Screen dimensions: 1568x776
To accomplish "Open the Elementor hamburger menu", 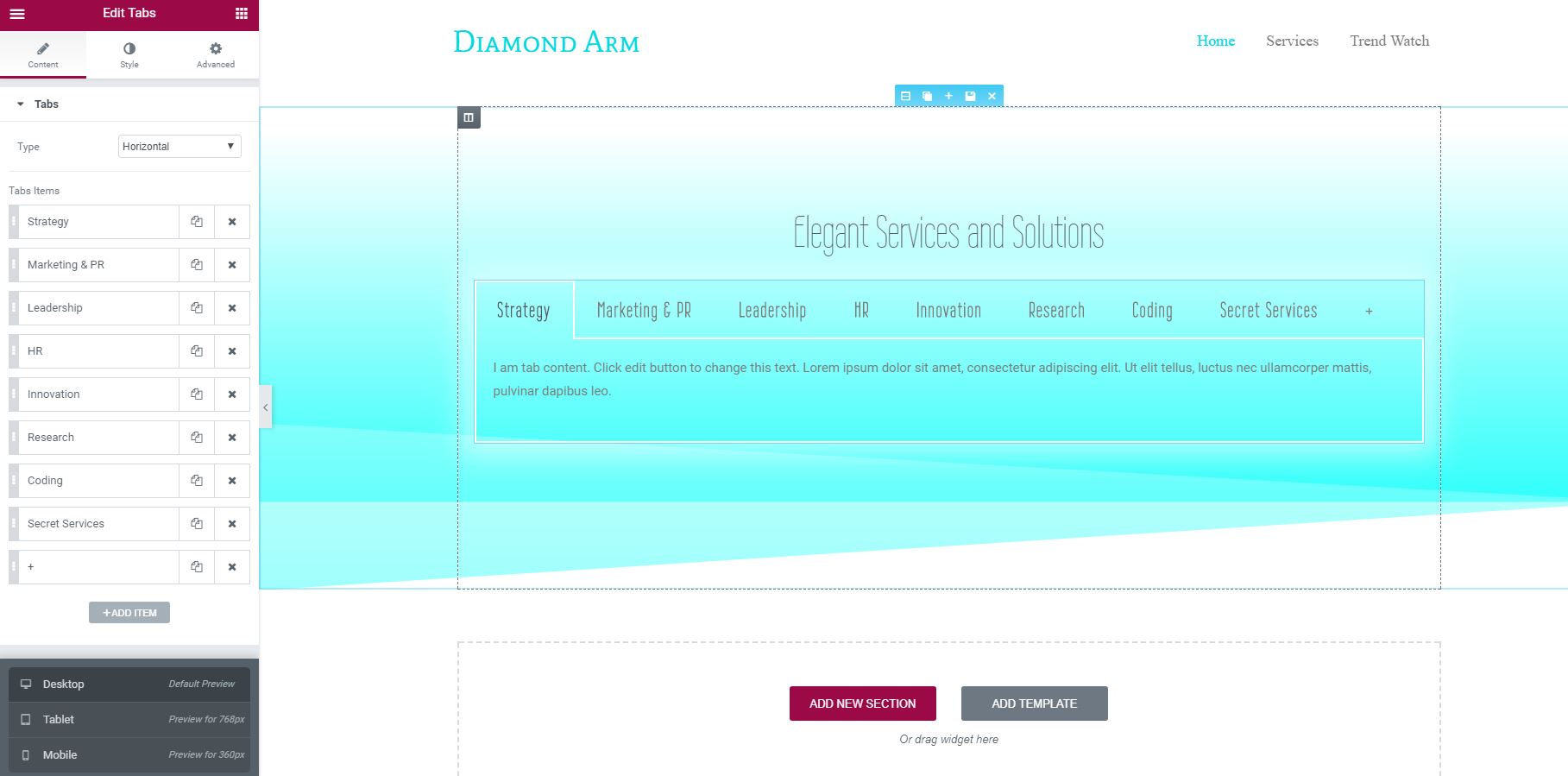I will [x=17, y=14].
